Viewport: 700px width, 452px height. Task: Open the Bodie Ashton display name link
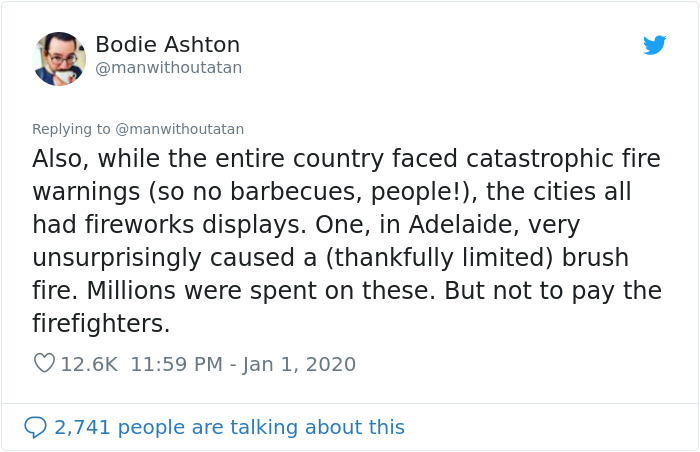(167, 45)
